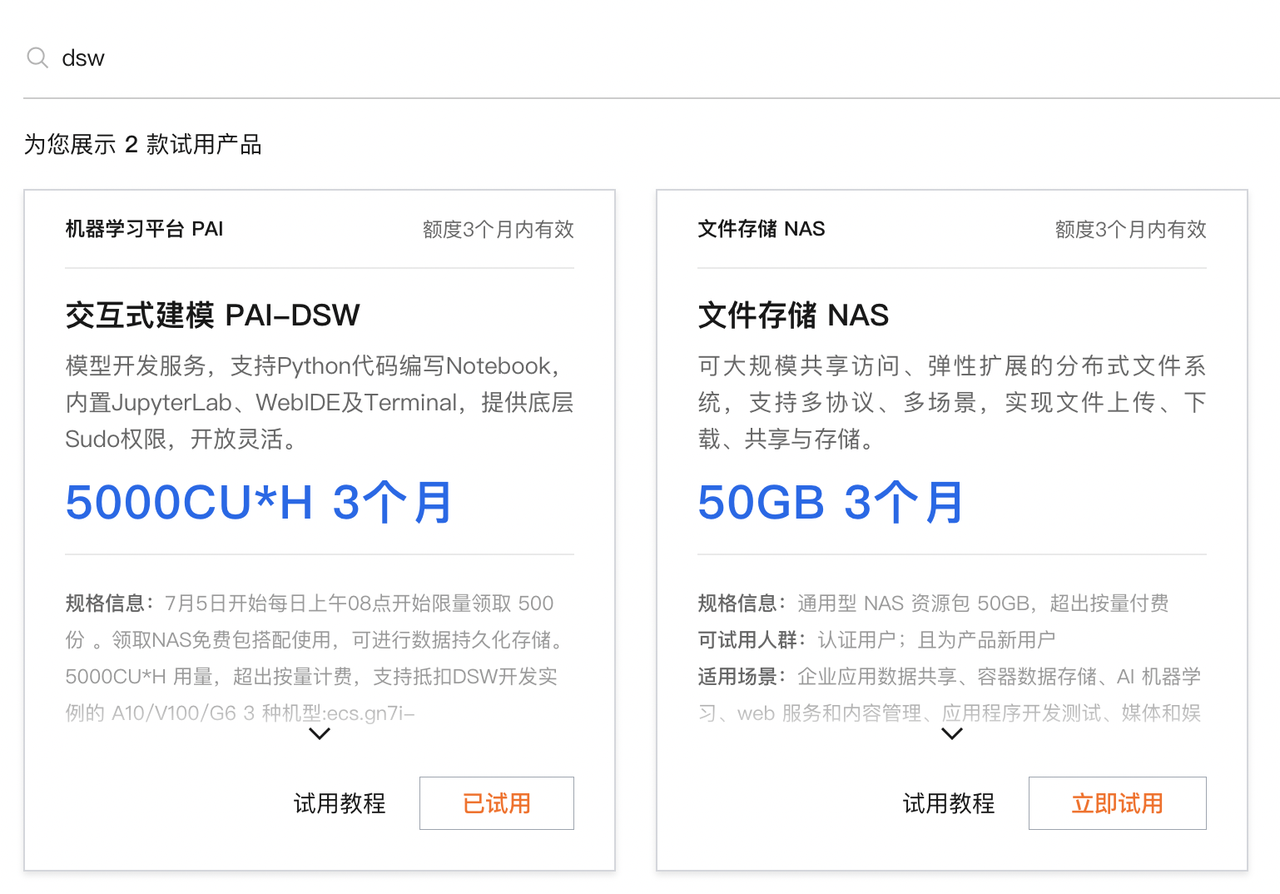This screenshot has width=1280, height=894.
Task: Select the 交互式建模 PAI-DSW product title
Action: click(212, 316)
